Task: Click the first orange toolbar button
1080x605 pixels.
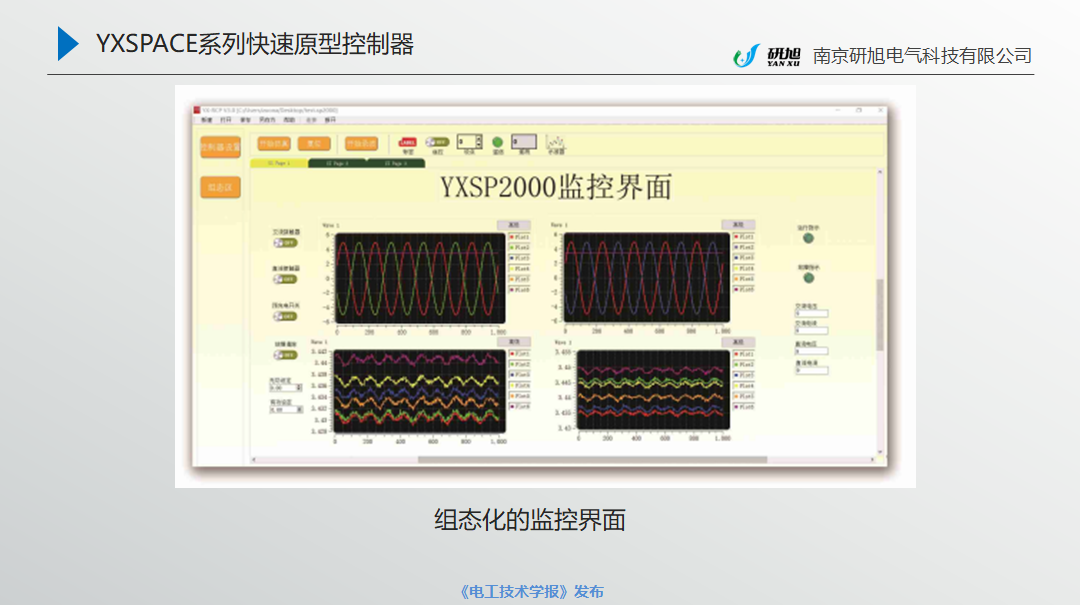Action: [274, 143]
